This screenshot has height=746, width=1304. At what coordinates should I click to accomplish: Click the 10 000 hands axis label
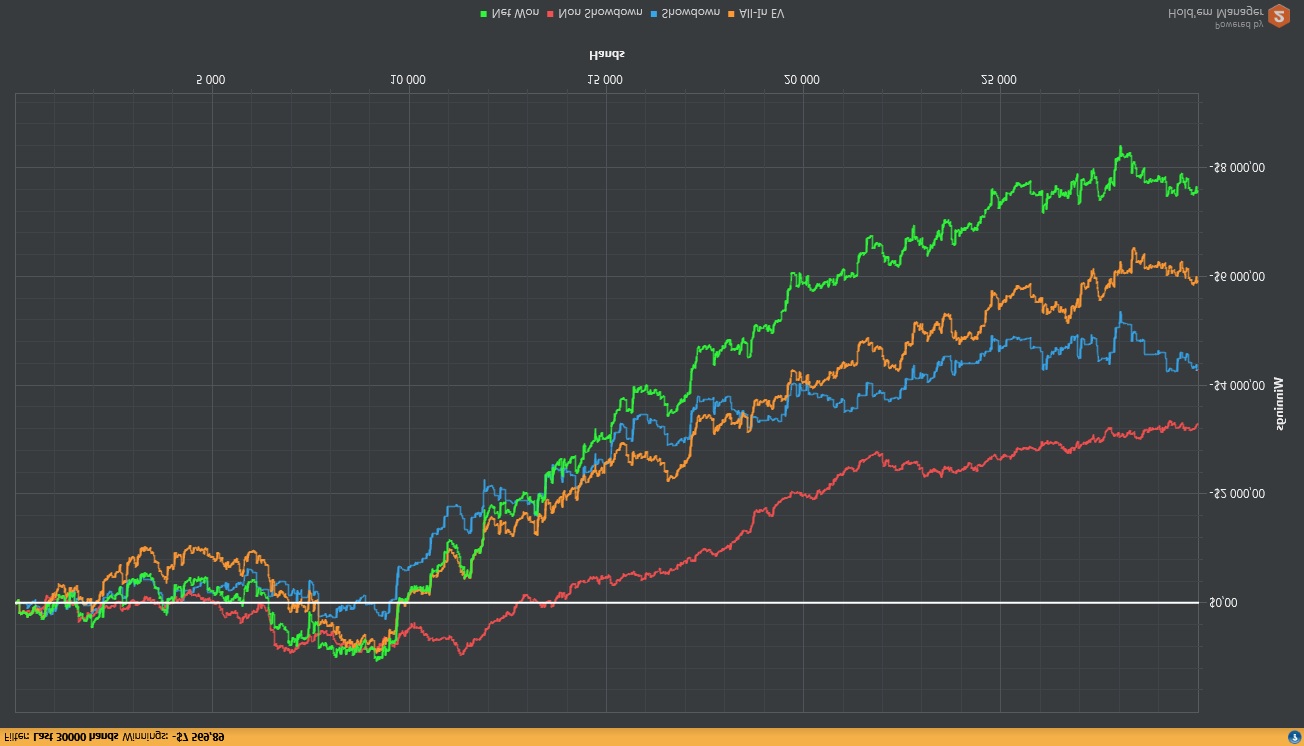pyautogui.click(x=407, y=80)
